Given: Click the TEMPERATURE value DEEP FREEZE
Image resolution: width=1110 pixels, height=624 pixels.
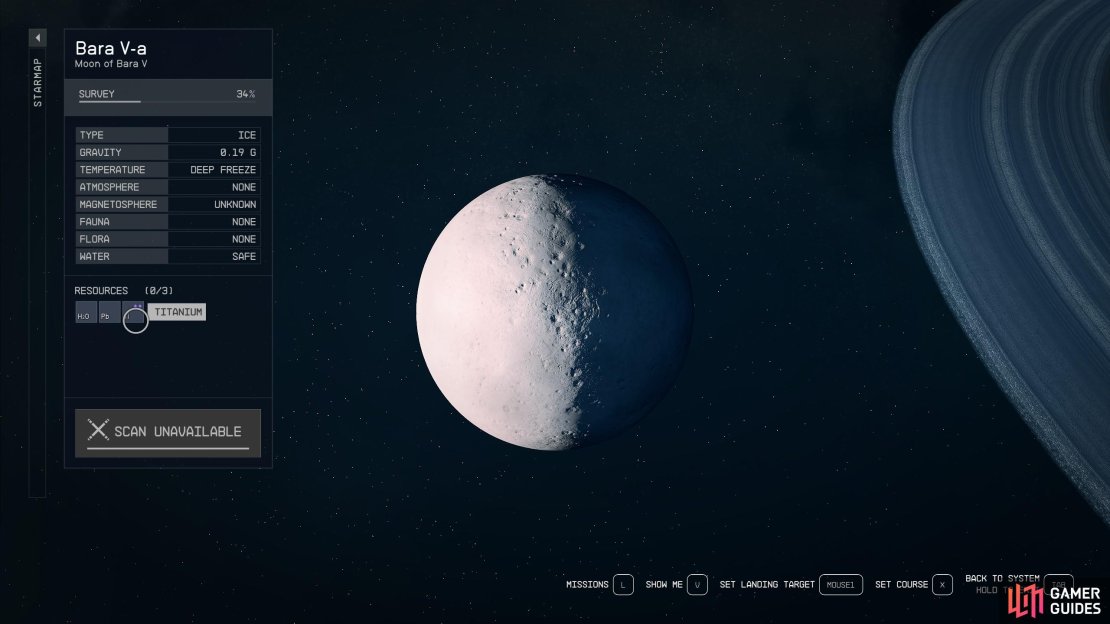Looking at the screenshot, I should 223,170.
